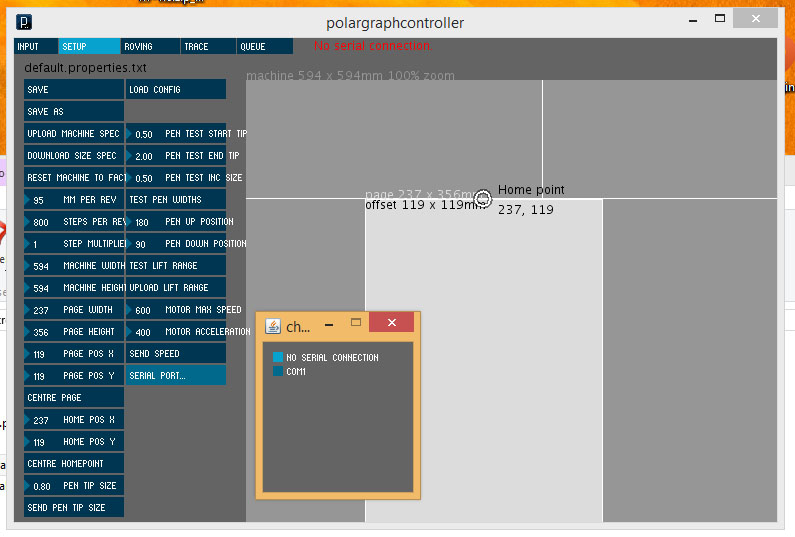Select the PEN DOWN POSITION field
The image size is (795, 537).
(x=176, y=243)
